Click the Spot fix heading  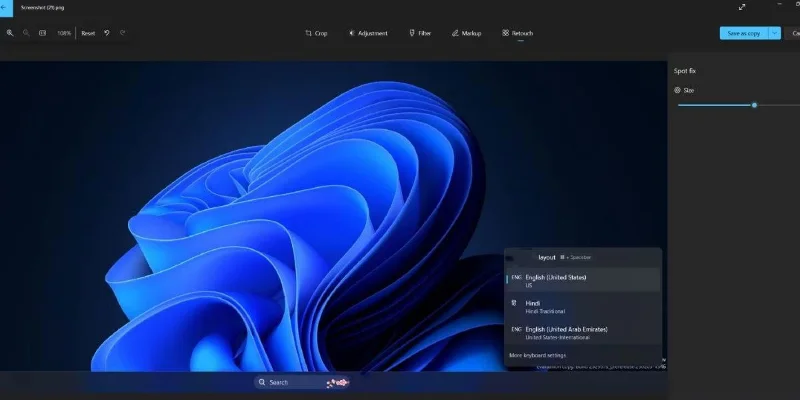[685, 71]
